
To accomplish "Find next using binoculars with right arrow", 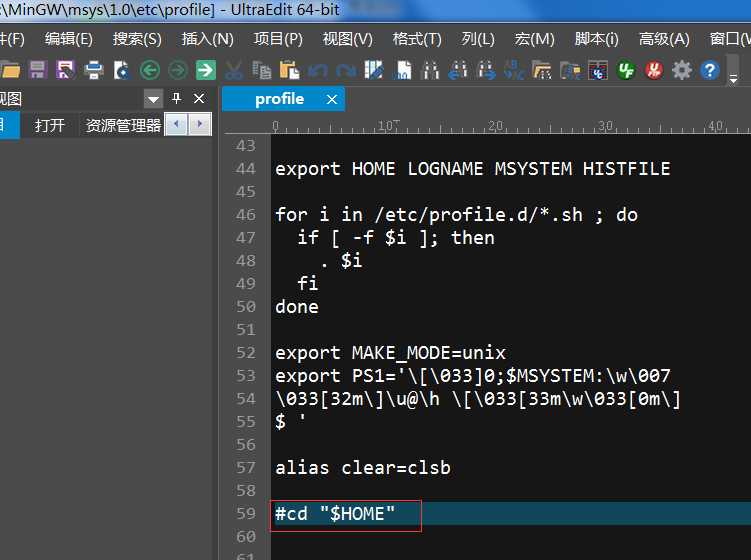I will pyautogui.click(x=486, y=70).
